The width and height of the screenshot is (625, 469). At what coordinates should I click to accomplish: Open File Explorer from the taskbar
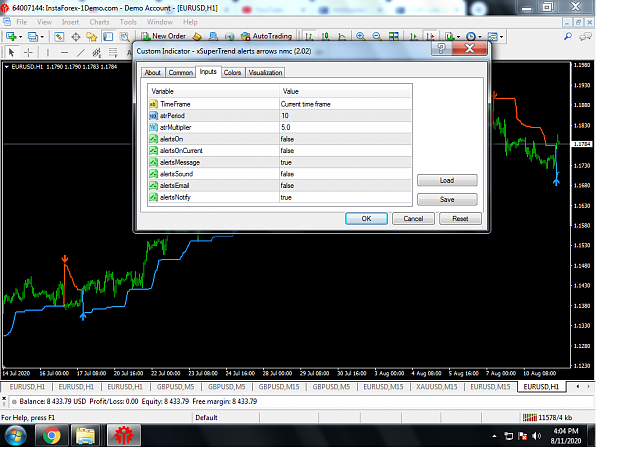point(86,435)
